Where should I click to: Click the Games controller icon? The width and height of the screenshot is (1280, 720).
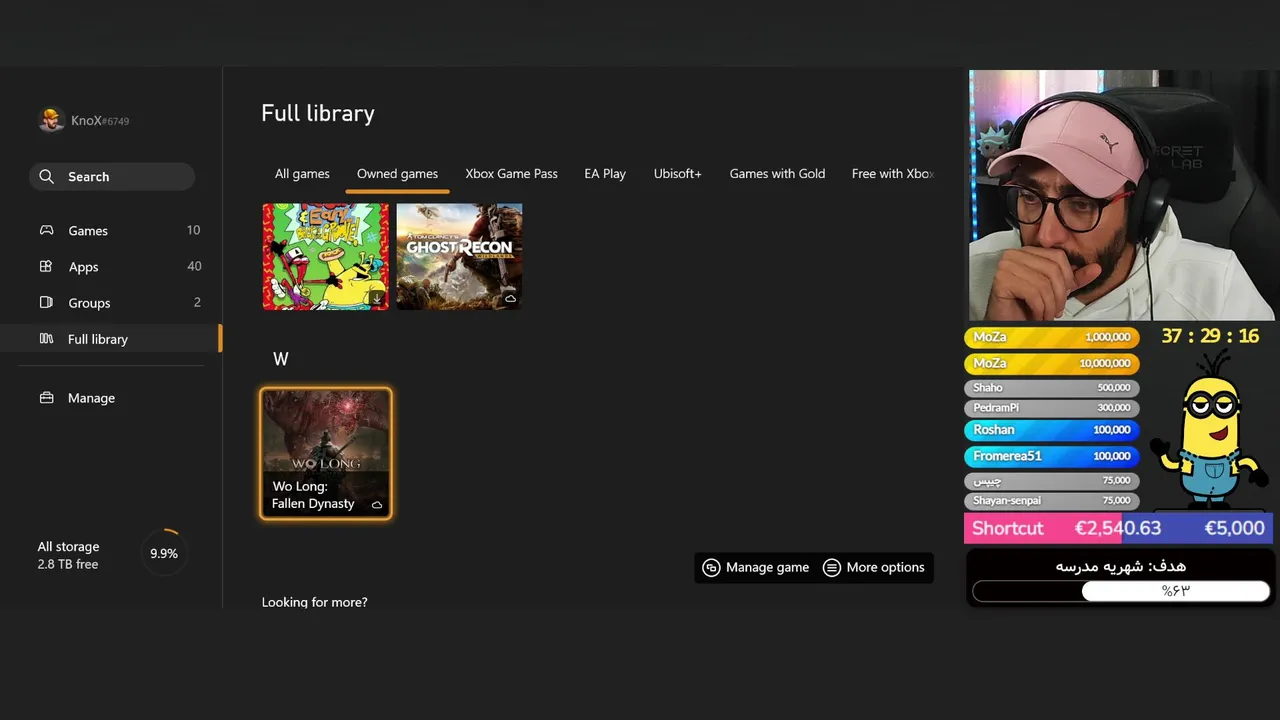coord(46,230)
